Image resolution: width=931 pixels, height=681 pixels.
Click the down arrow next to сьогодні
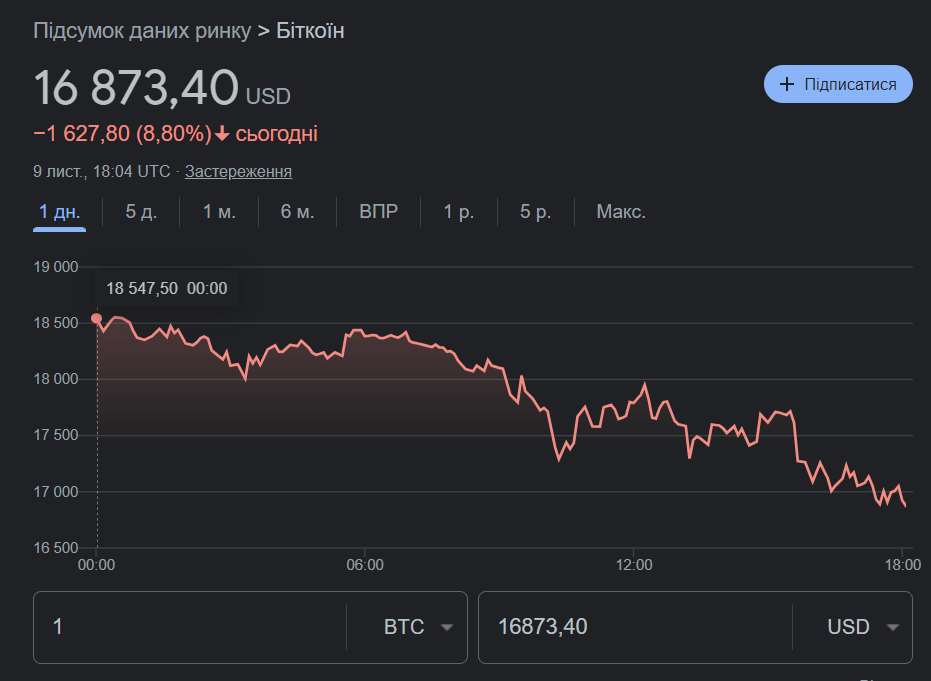222,135
